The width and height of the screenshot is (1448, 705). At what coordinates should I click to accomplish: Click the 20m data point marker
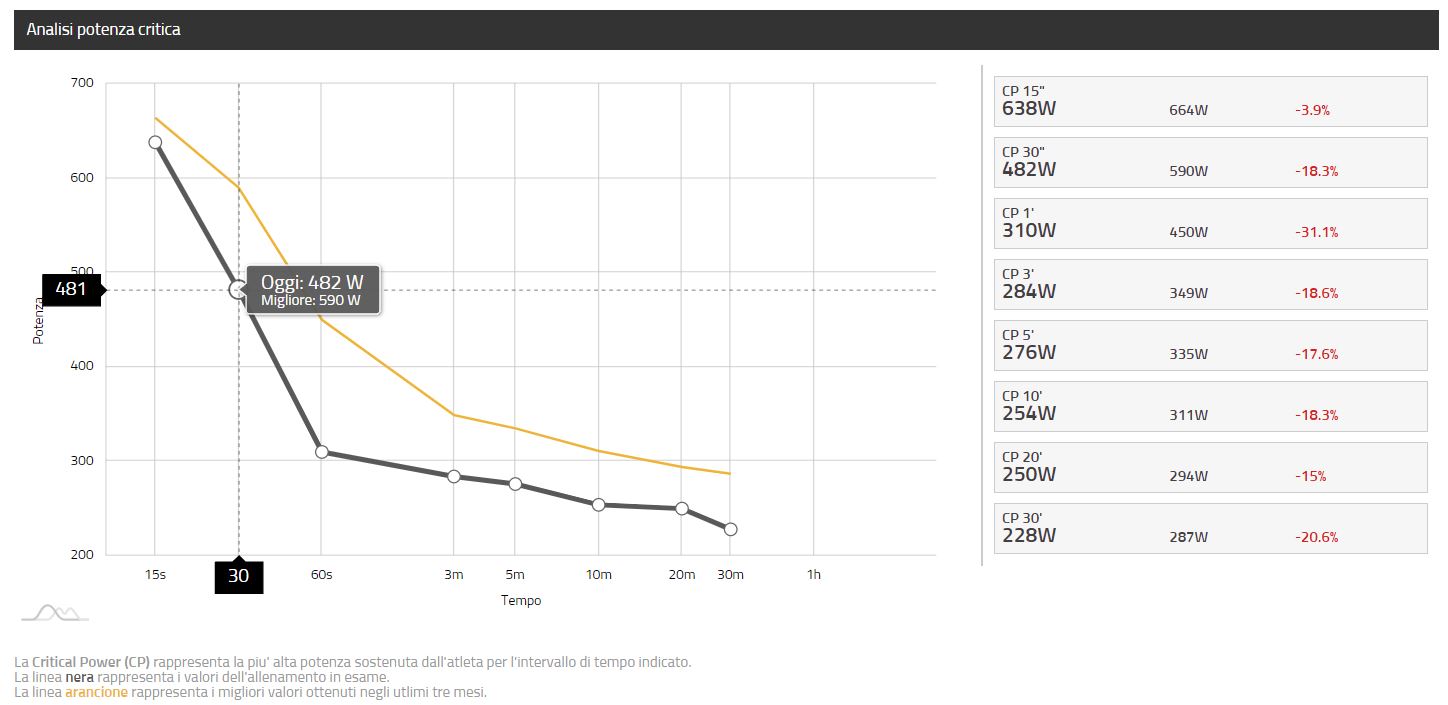click(x=682, y=508)
